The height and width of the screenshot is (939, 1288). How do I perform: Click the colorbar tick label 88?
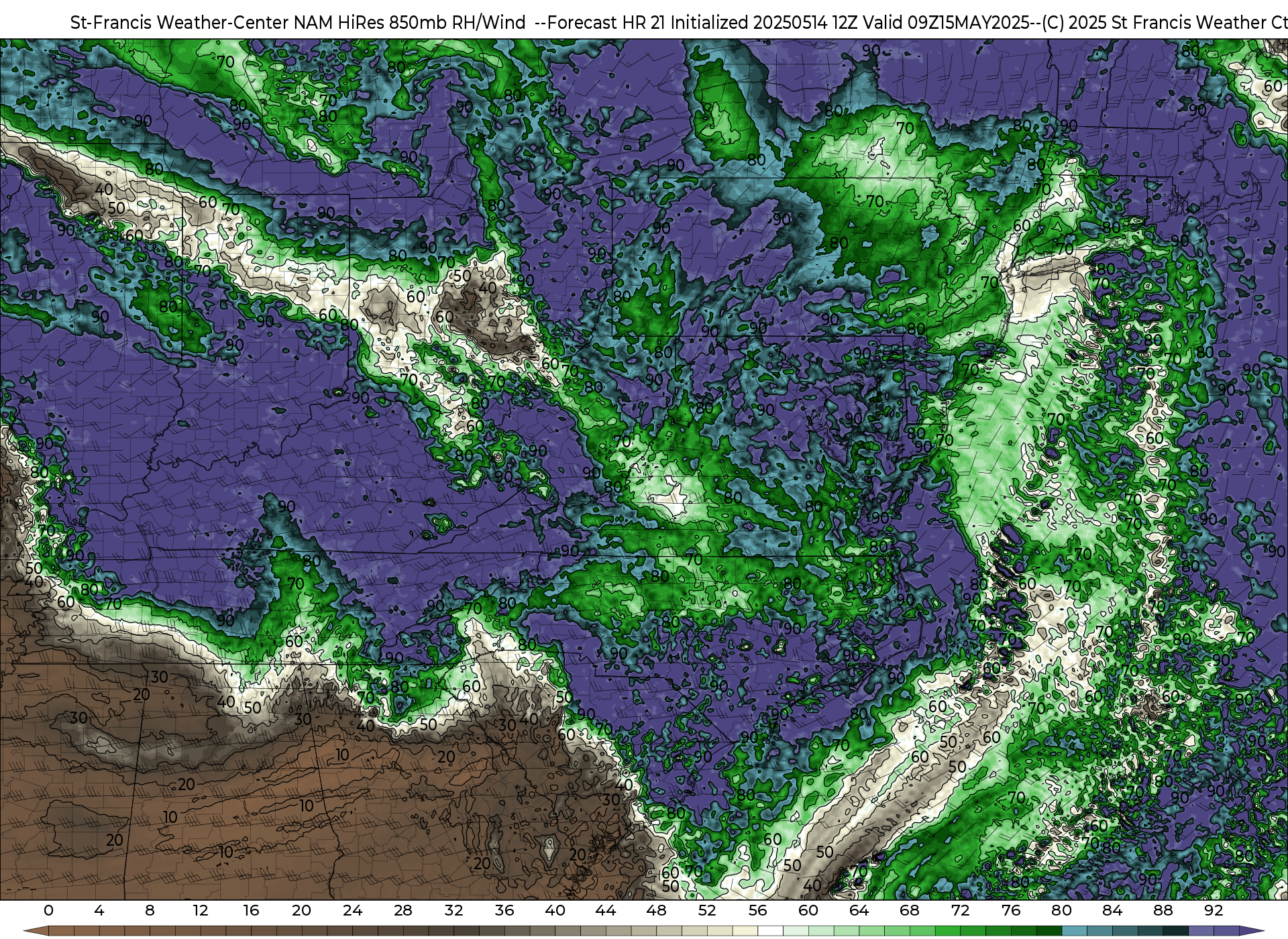pyautogui.click(x=1163, y=910)
